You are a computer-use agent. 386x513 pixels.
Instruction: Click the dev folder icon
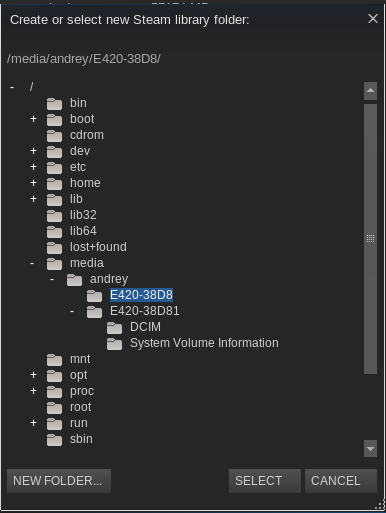coord(54,152)
